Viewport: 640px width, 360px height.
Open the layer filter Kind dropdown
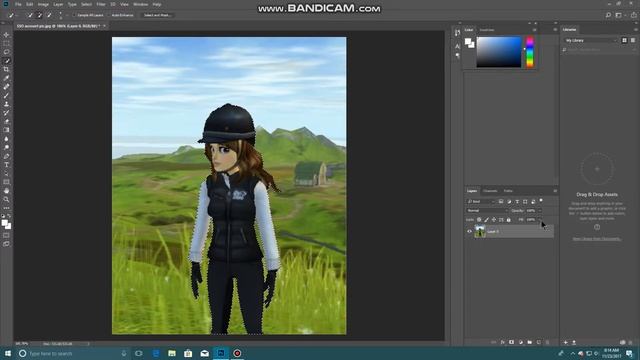pyautogui.click(x=481, y=202)
